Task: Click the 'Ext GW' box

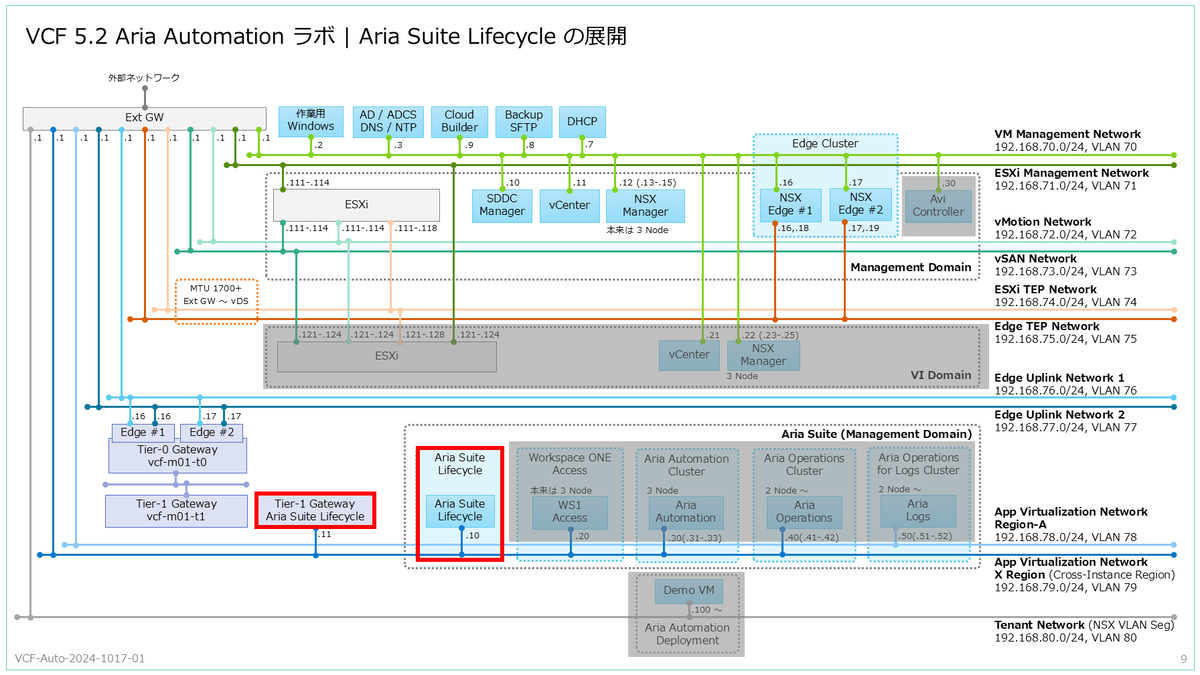Action: pos(145,118)
